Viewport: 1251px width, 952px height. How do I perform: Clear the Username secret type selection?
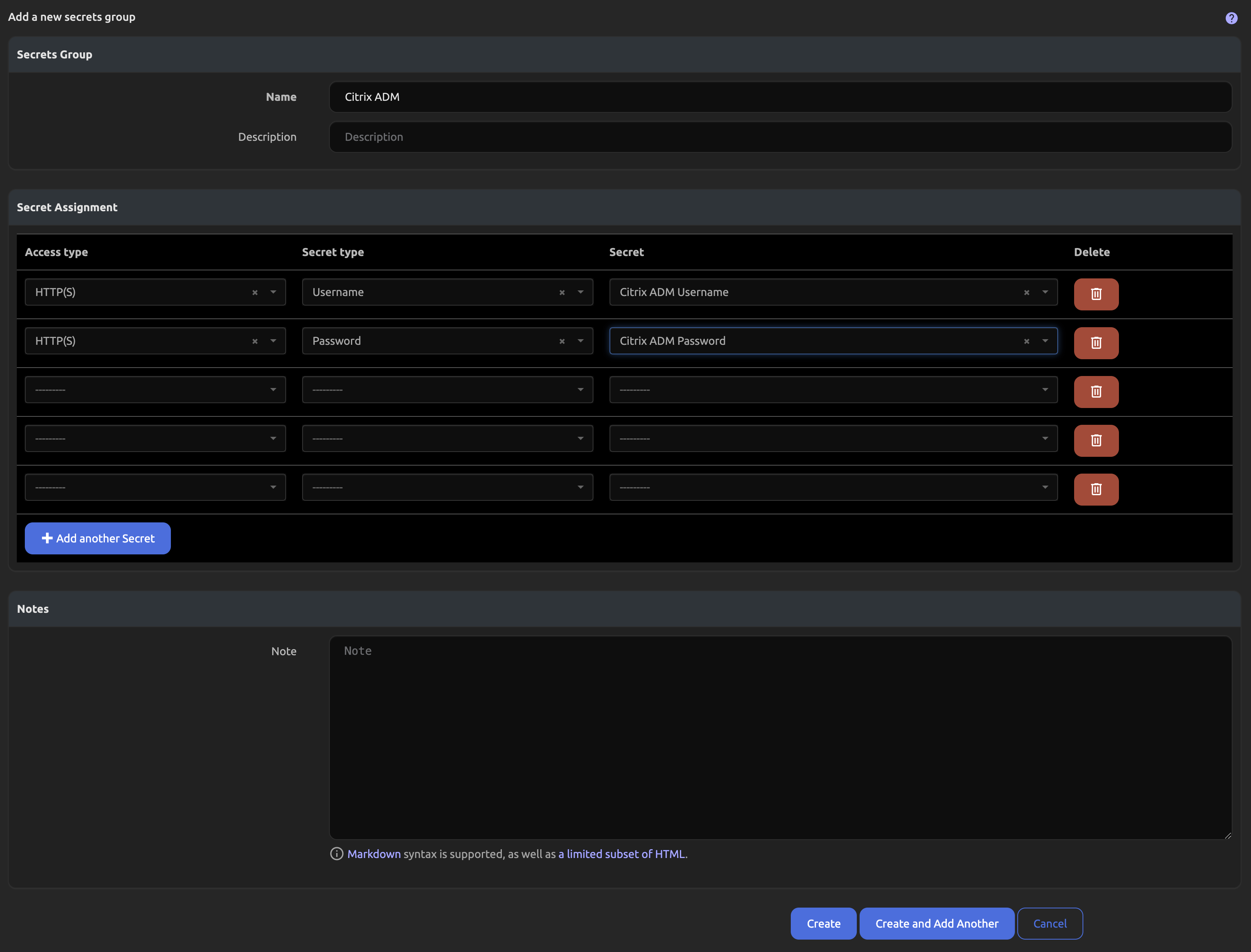[x=562, y=292]
